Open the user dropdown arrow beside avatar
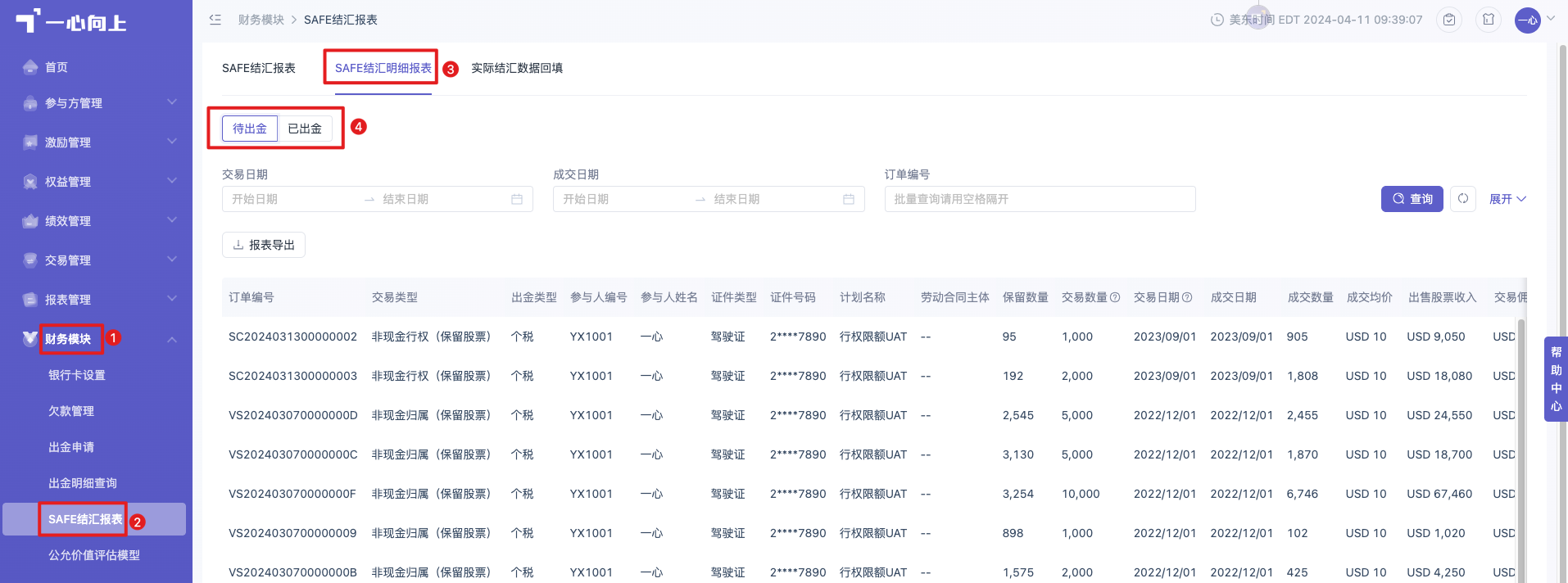 (1551, 18)
